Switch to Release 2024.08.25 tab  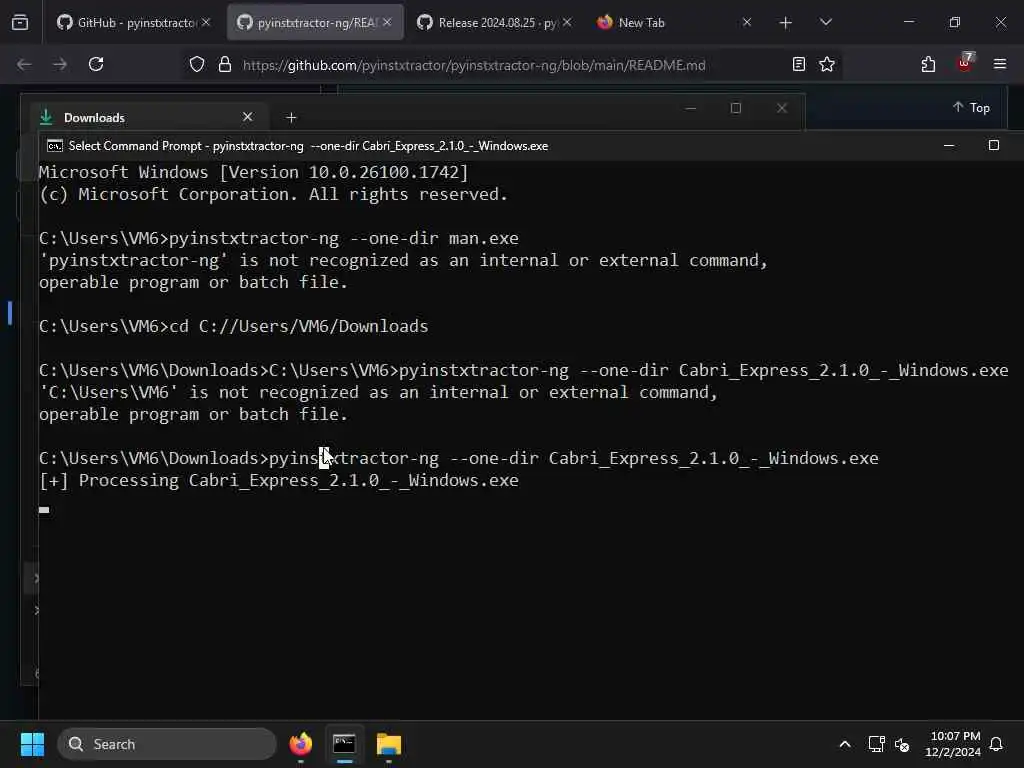point(494,23)
